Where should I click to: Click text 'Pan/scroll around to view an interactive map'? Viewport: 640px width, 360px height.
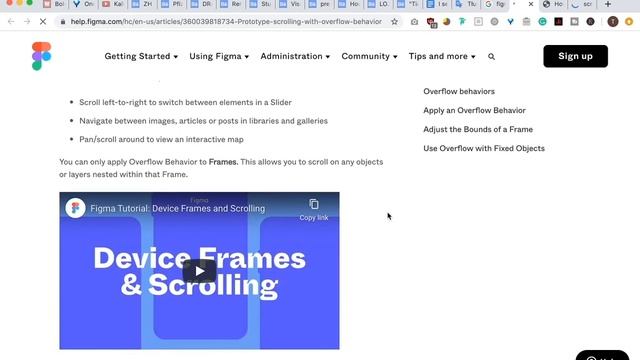[x=161, y=140]
